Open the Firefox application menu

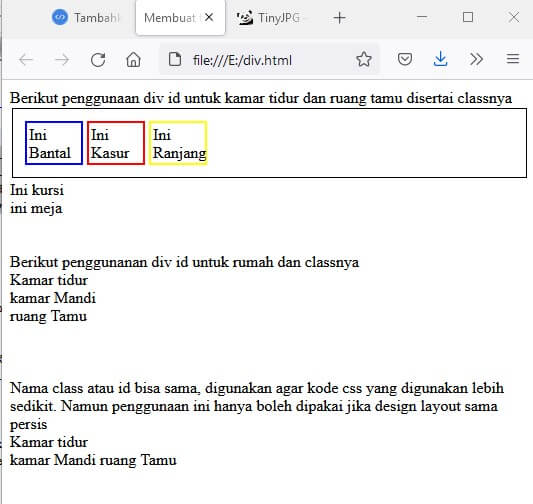(513, 59)
